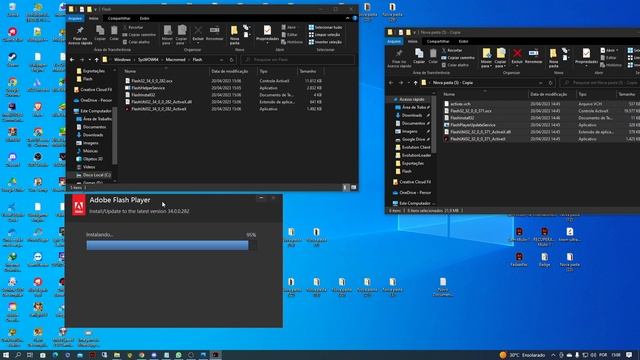Select Discord desktop icon
Image resolution: width=640 pixels, height=360 pixels.
point(13,159)
